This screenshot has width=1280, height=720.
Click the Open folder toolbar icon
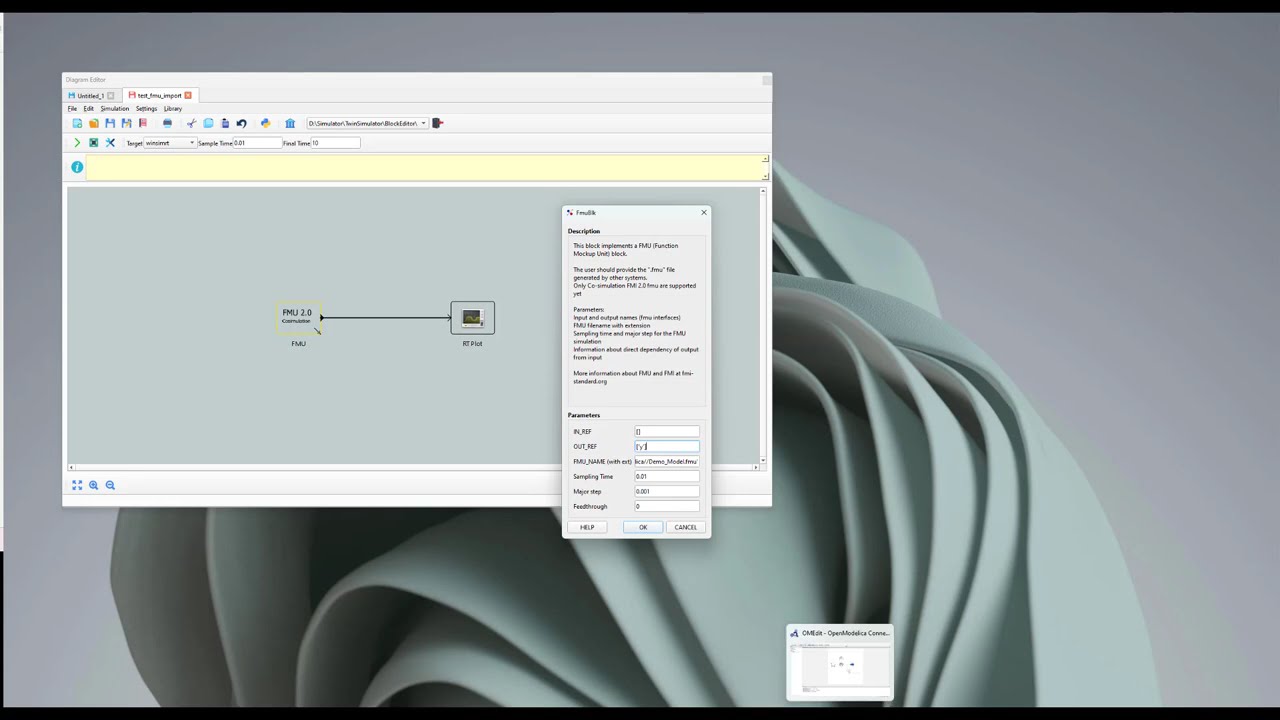click(94, 123)
